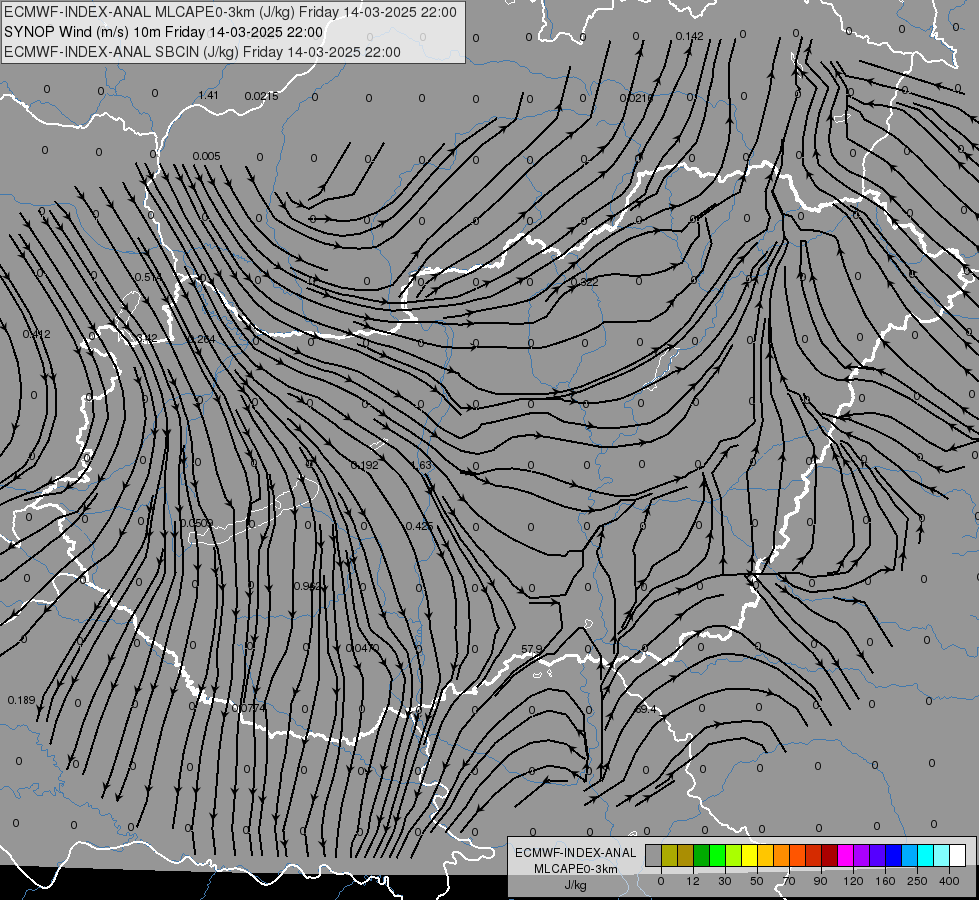Click the 0.322 data value
979x900 pixels.
(x=584, y=282)
